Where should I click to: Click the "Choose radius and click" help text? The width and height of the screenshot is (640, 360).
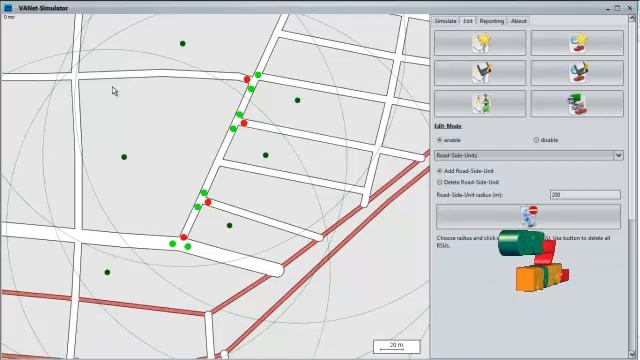click(466, 238)
